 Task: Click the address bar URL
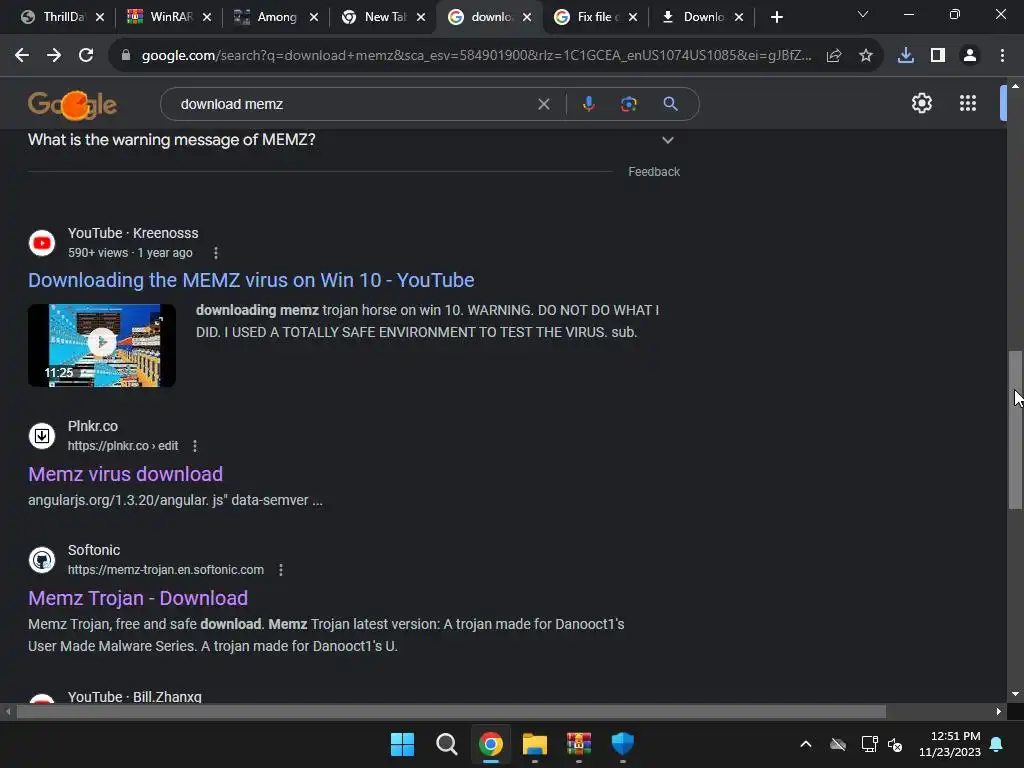tap(477, 56)
